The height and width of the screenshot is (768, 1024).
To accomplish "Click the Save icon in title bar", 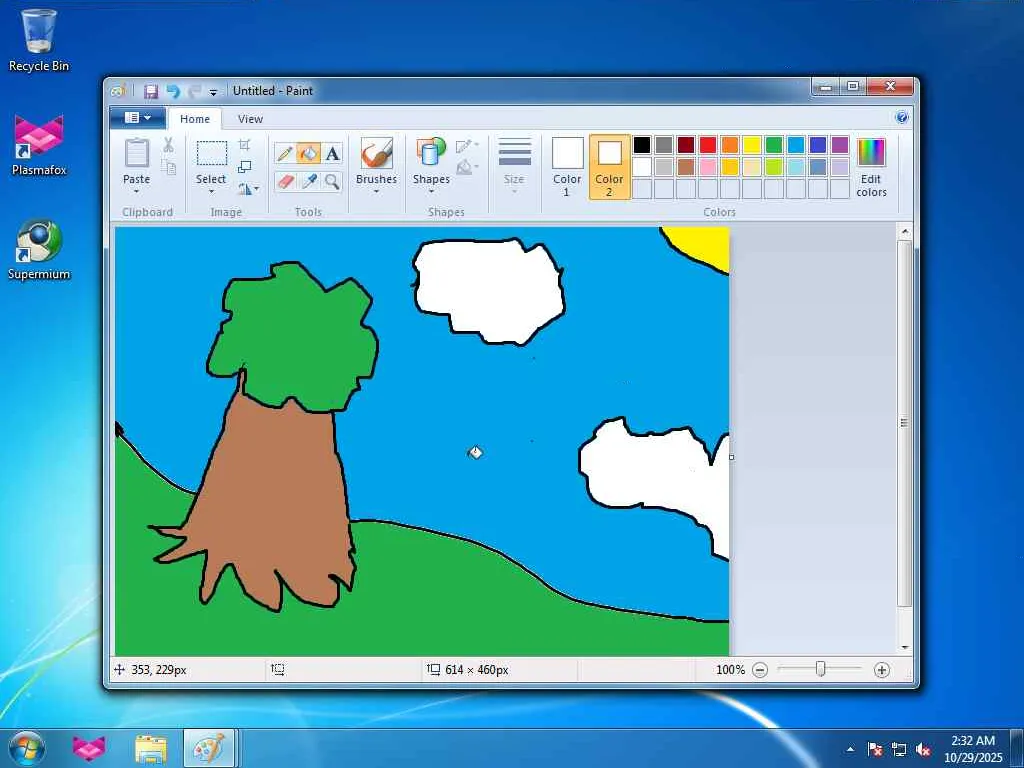I will point(151,91).
